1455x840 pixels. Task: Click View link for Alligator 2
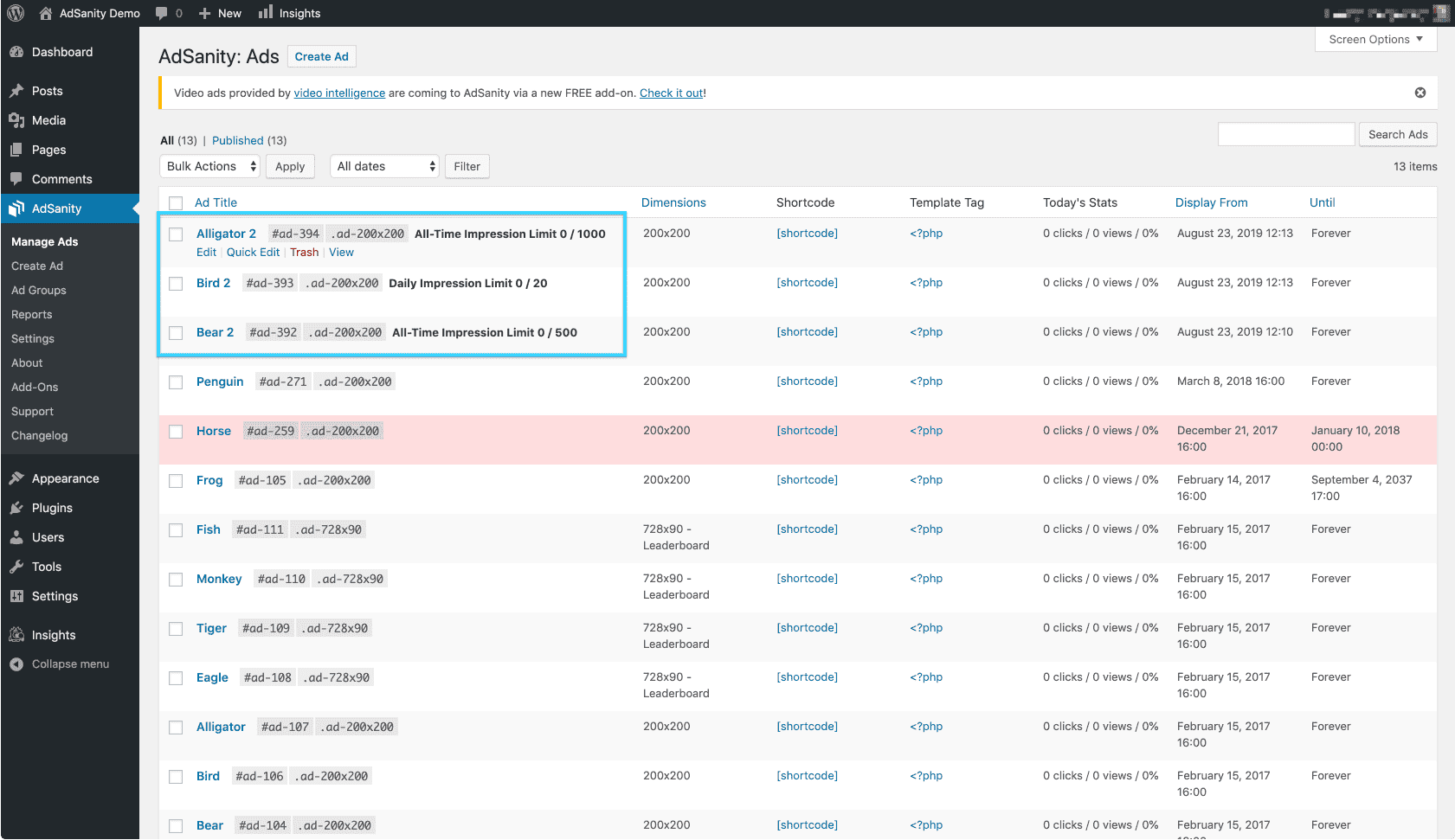[x=341, y=253]
